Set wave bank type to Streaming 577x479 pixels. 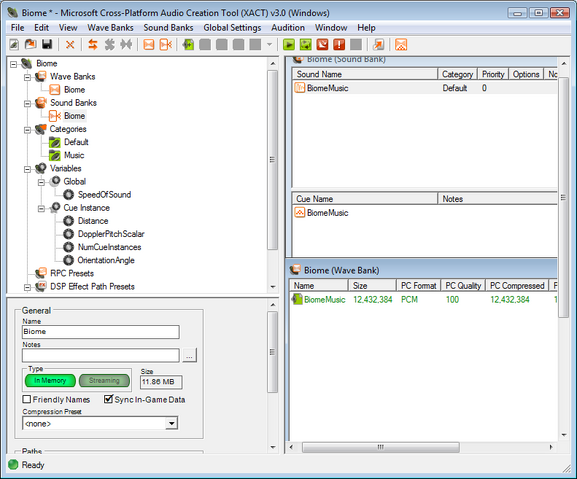104,380
